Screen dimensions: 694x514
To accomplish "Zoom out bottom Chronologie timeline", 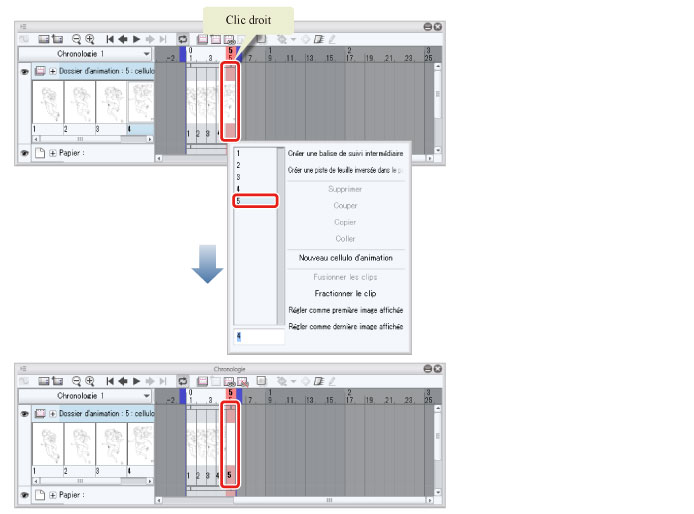I will [x=76, y=381].
